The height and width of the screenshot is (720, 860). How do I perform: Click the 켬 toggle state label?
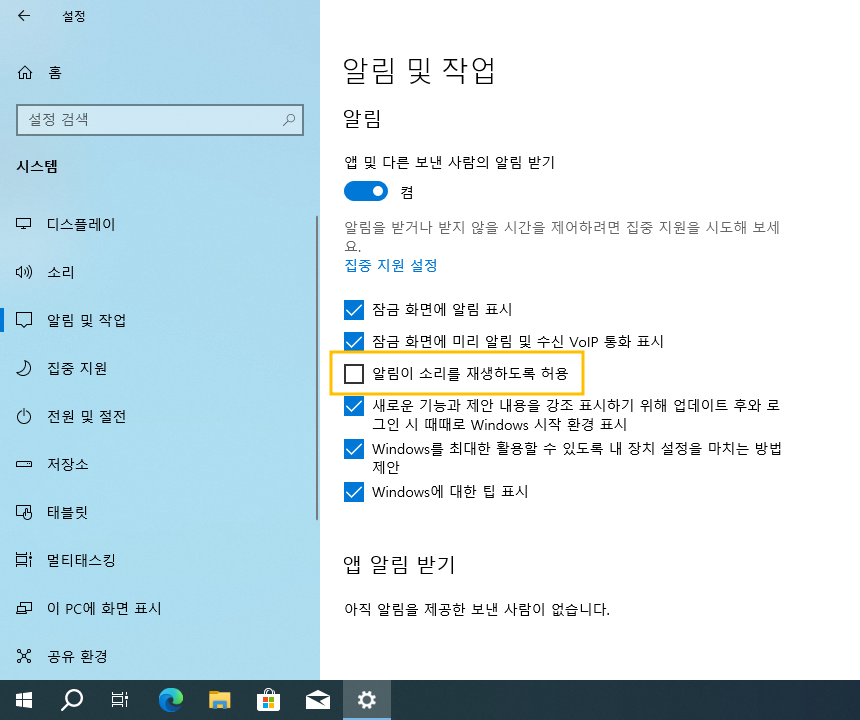coord(406,192)
